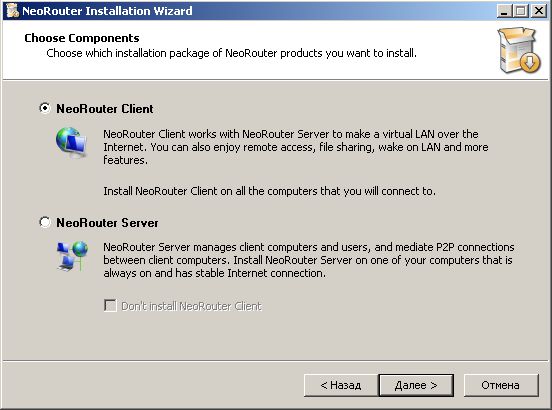Click the package box icon in header
This screenshot has width=552, height=410.
click(519, 50)
